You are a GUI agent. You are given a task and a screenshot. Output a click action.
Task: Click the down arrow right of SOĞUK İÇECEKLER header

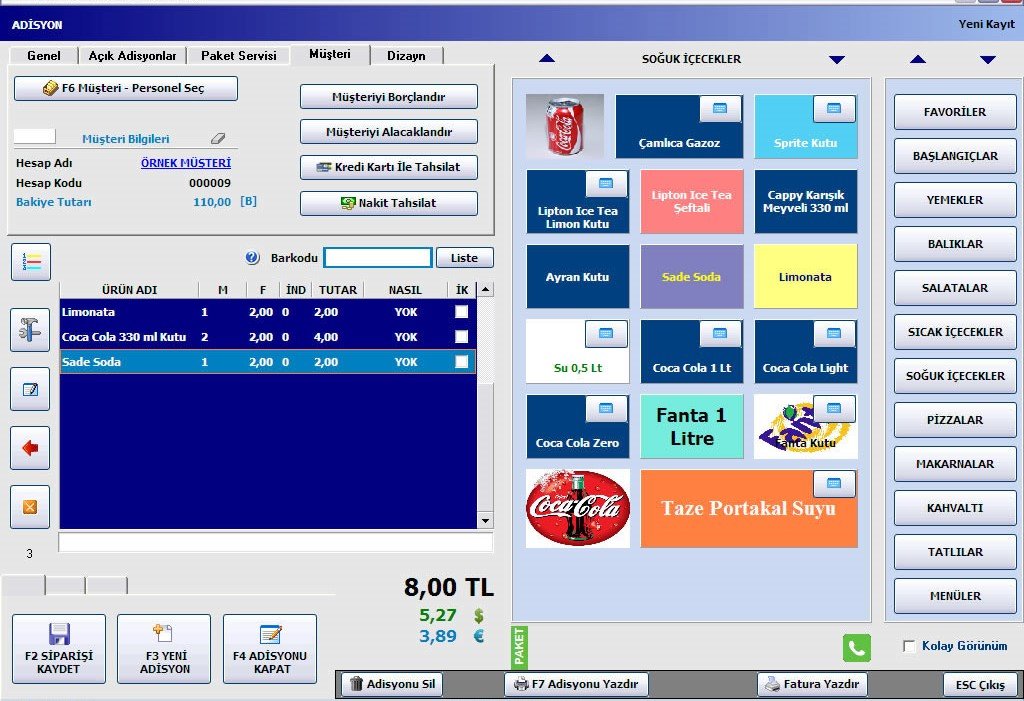pyautogui.click(x=837, y=60)
